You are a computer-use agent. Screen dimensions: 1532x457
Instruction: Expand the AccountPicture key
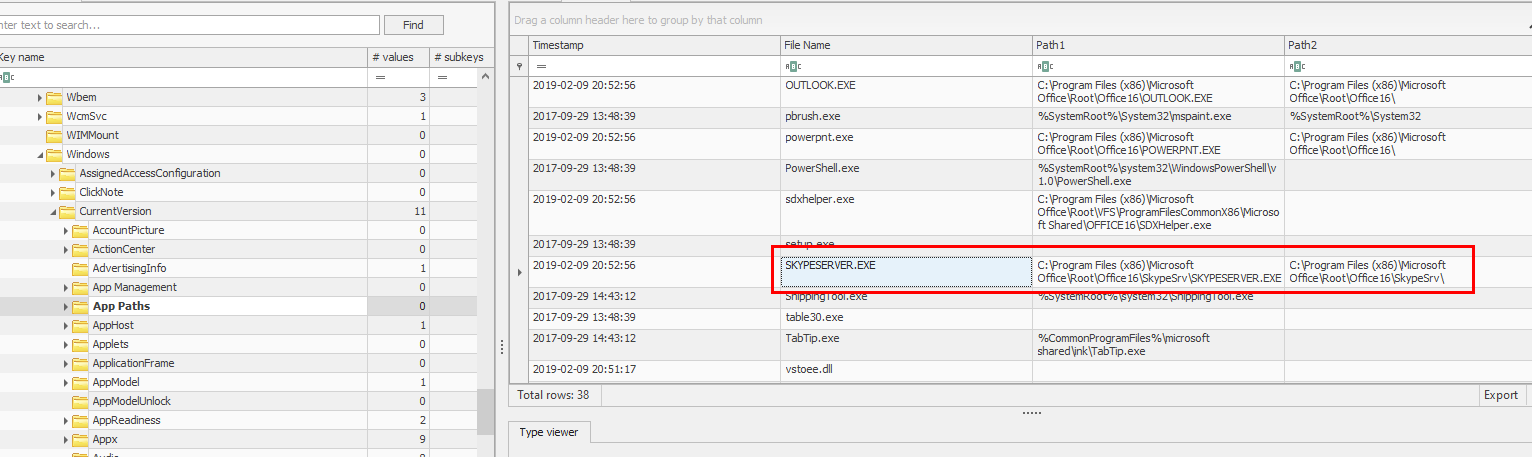(66, 230)
